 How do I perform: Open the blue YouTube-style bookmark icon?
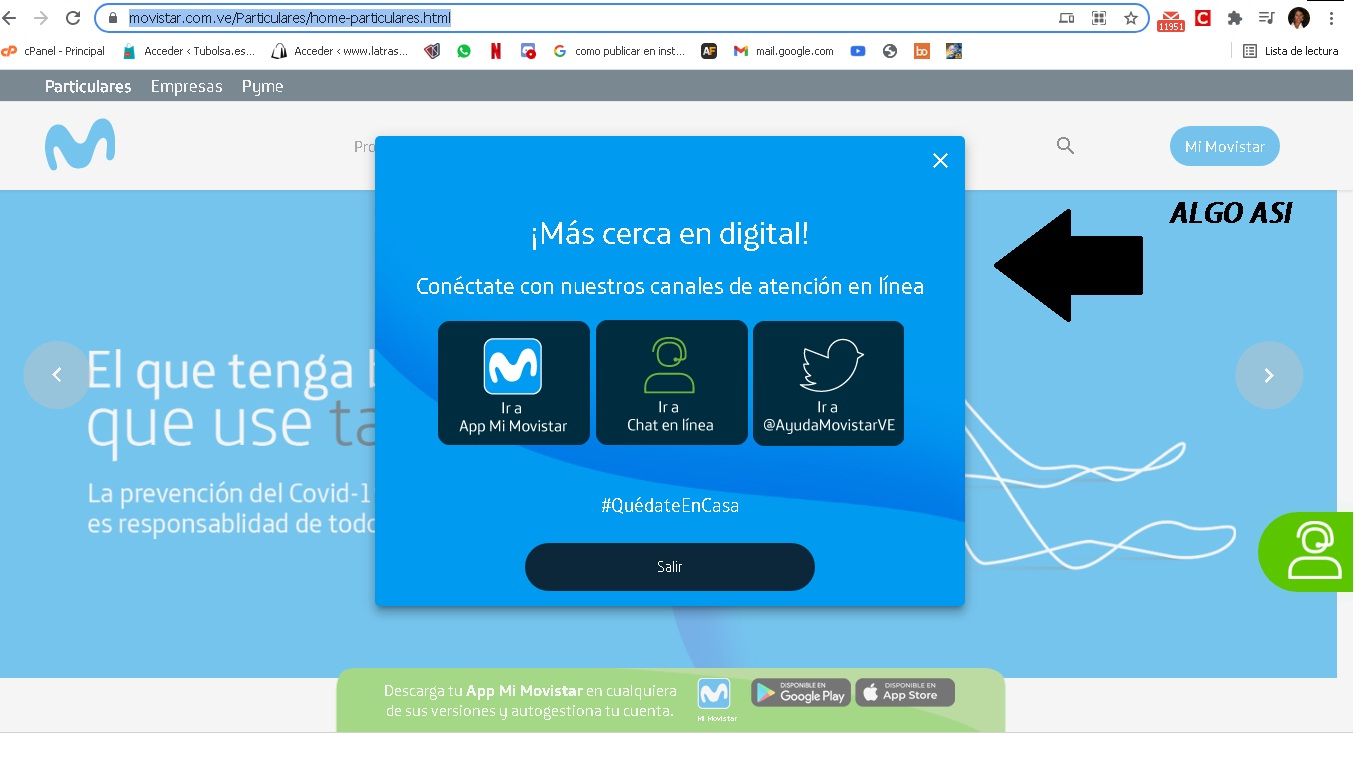coord(858,51)
